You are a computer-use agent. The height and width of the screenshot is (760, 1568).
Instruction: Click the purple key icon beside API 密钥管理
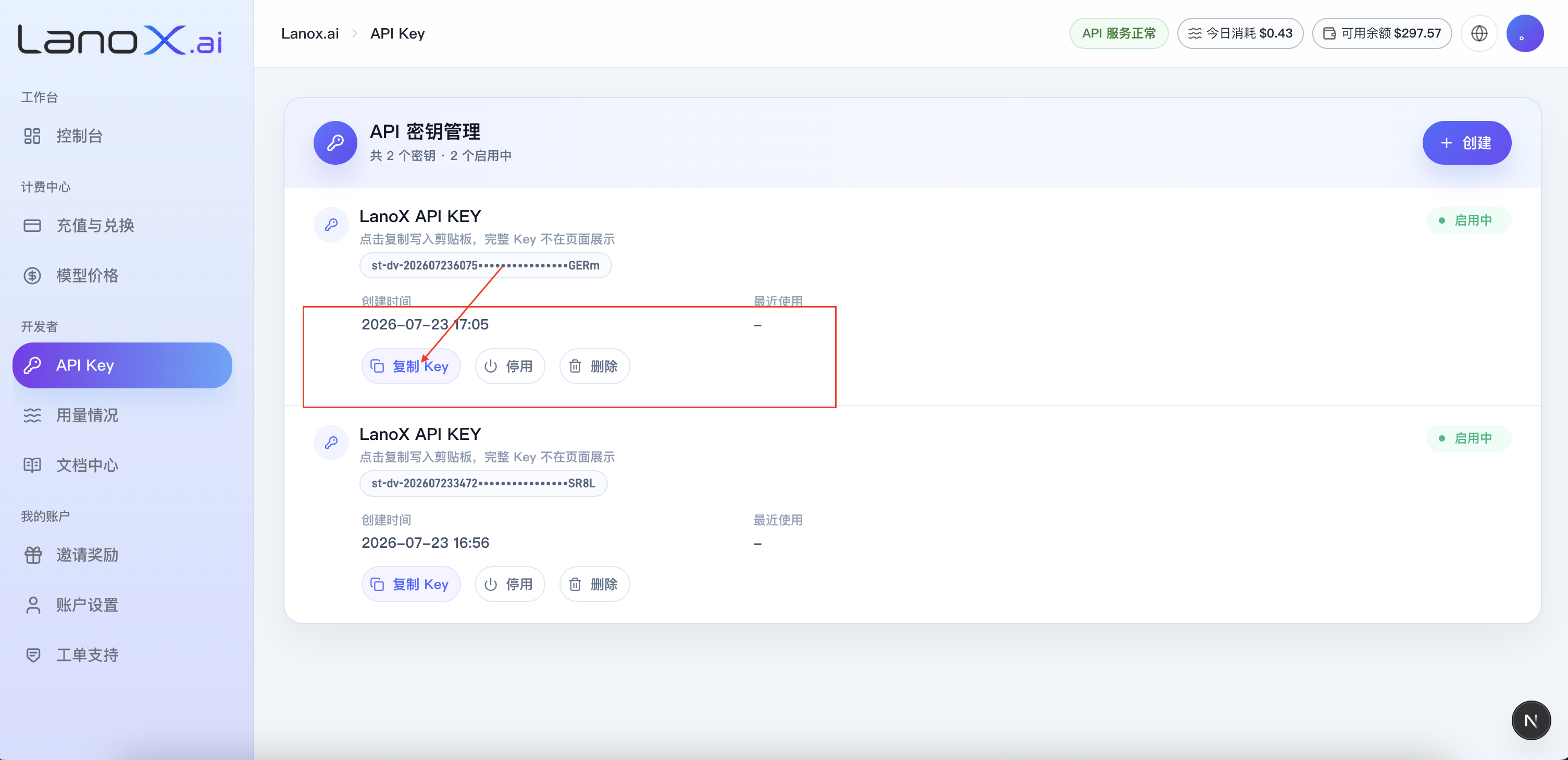335,143
